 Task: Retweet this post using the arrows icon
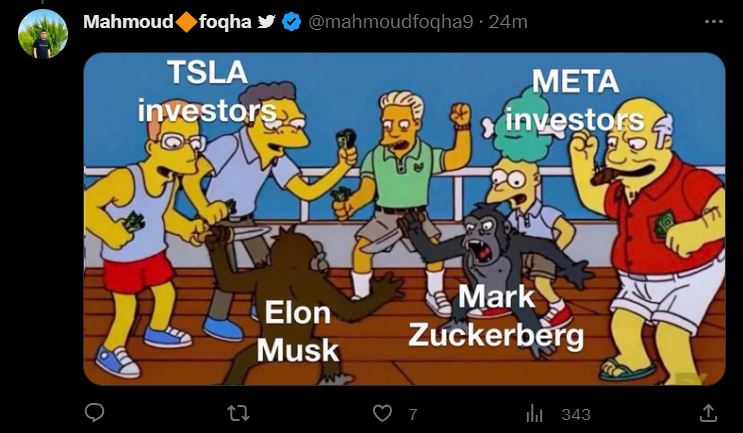pos(238,413)
